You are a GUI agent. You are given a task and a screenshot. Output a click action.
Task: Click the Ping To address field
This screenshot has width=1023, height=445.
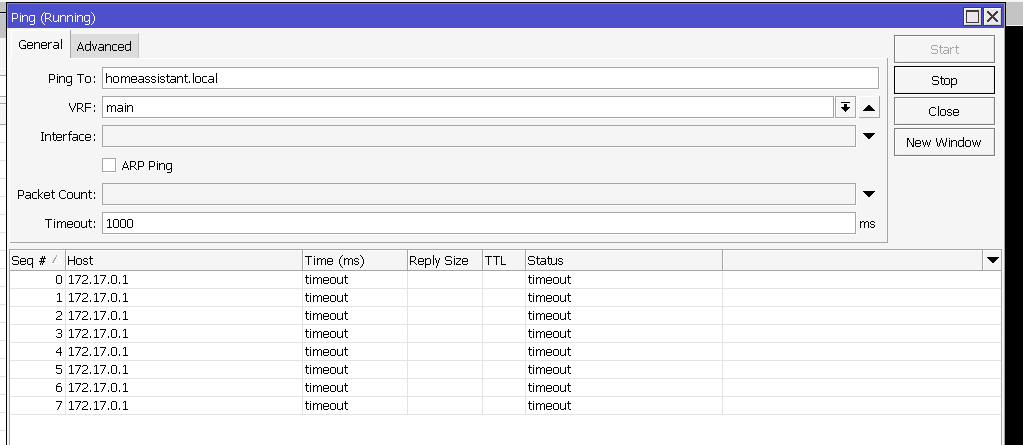pos(490,78)
